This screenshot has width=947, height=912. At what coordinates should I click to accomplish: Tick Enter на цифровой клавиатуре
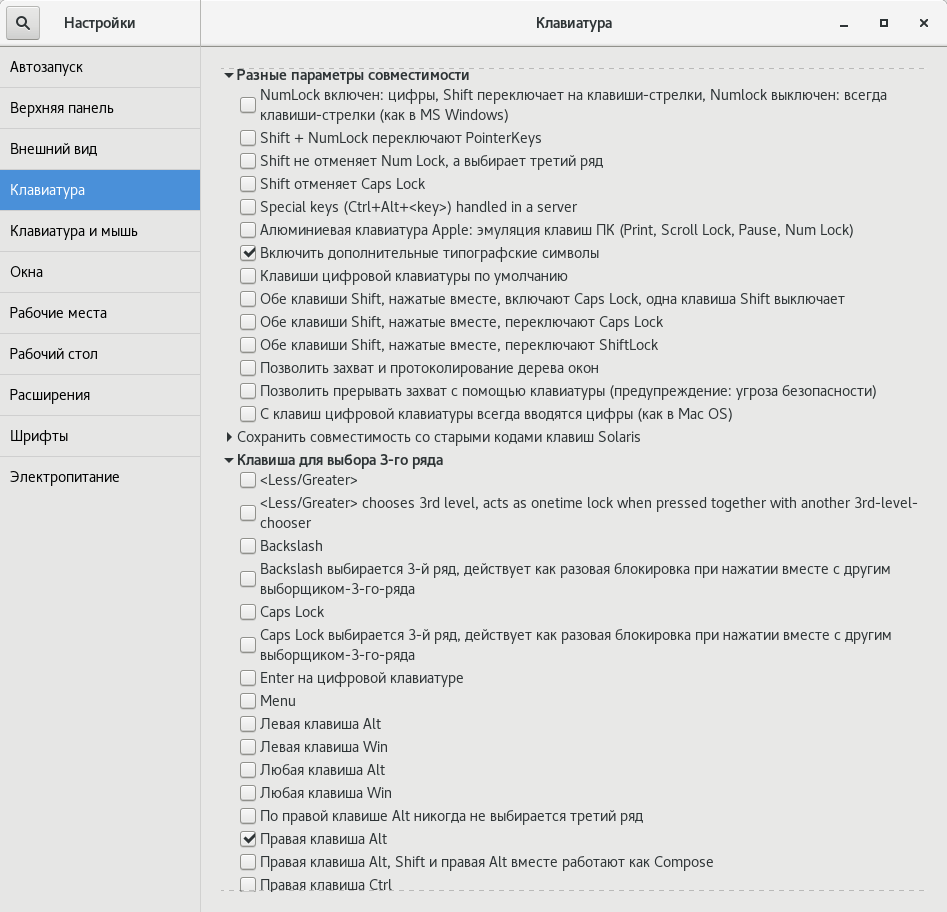pos(248,678)
